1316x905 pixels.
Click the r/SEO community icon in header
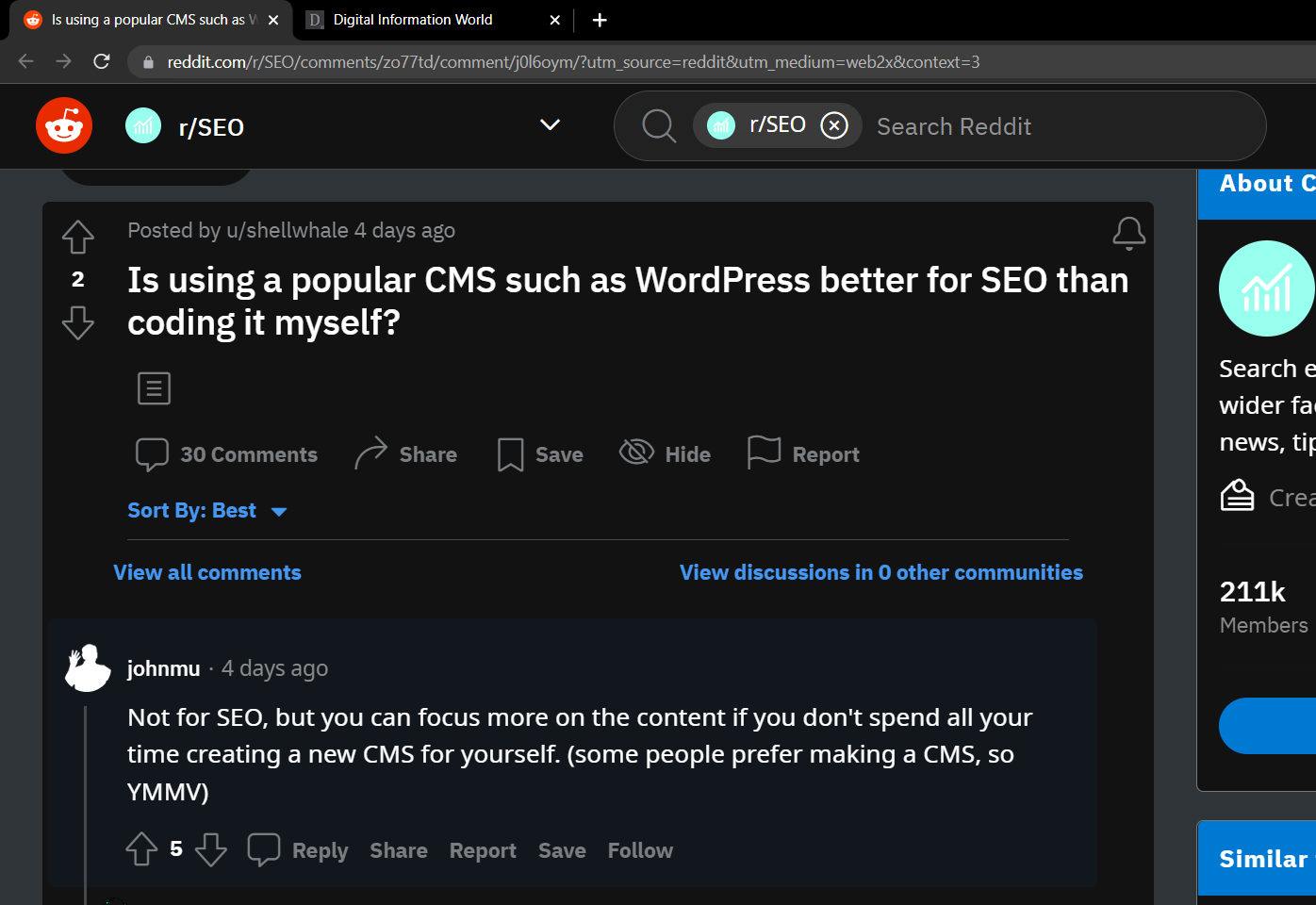(143, 125)
